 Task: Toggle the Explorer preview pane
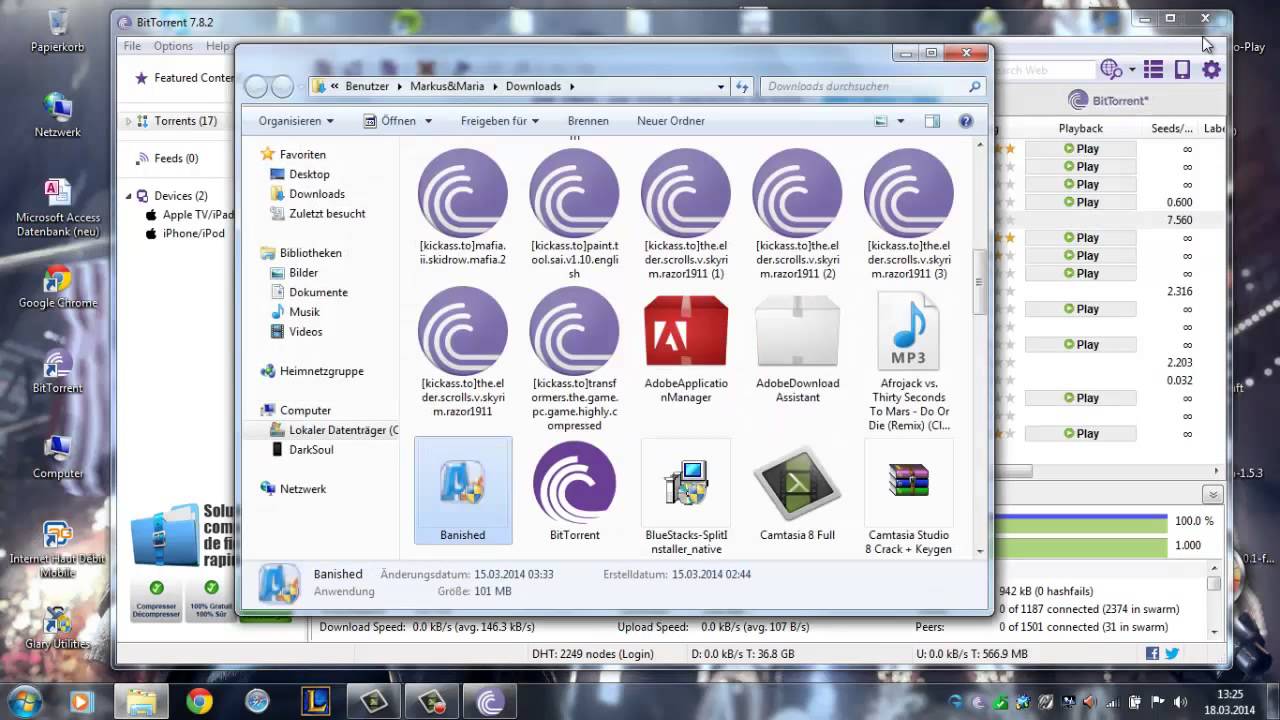pyautogui.click(x=932, y=121)
